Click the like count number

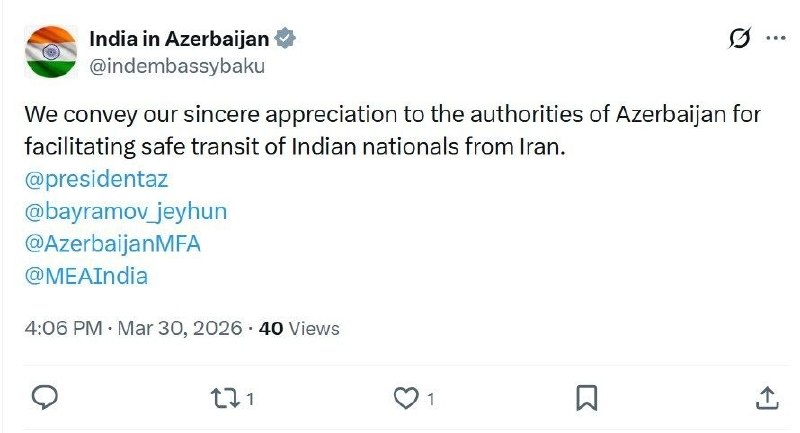click(431, 399)
